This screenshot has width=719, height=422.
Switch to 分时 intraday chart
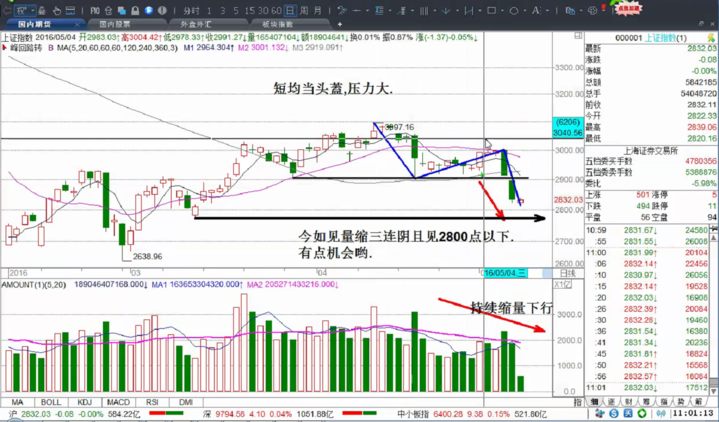tap(191, 11)
